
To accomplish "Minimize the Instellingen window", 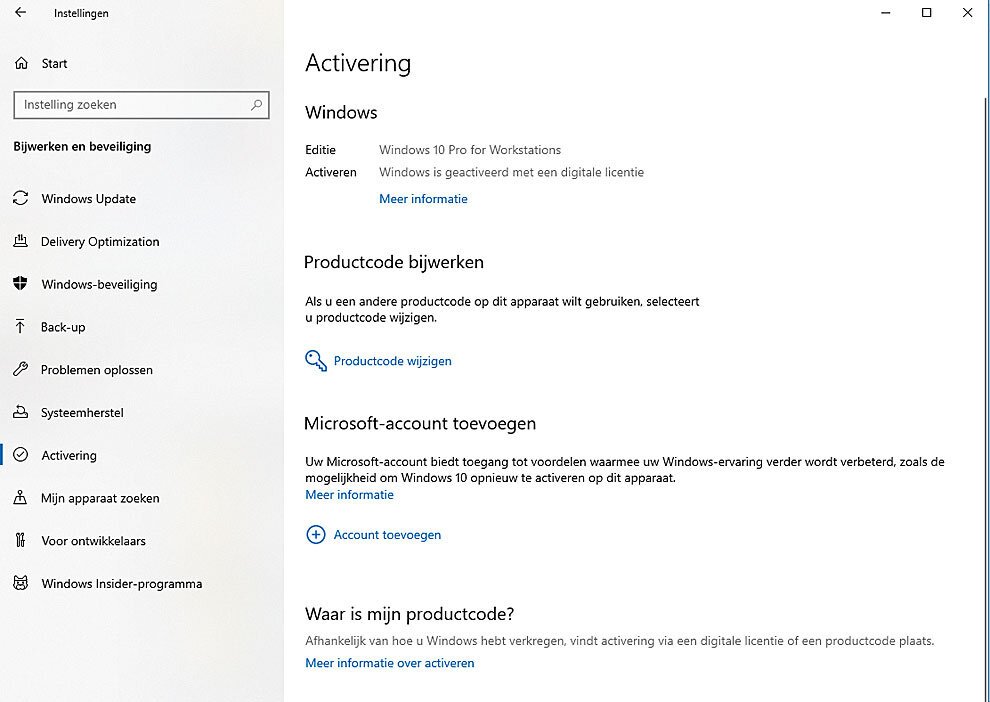I will tap(886, 13).
